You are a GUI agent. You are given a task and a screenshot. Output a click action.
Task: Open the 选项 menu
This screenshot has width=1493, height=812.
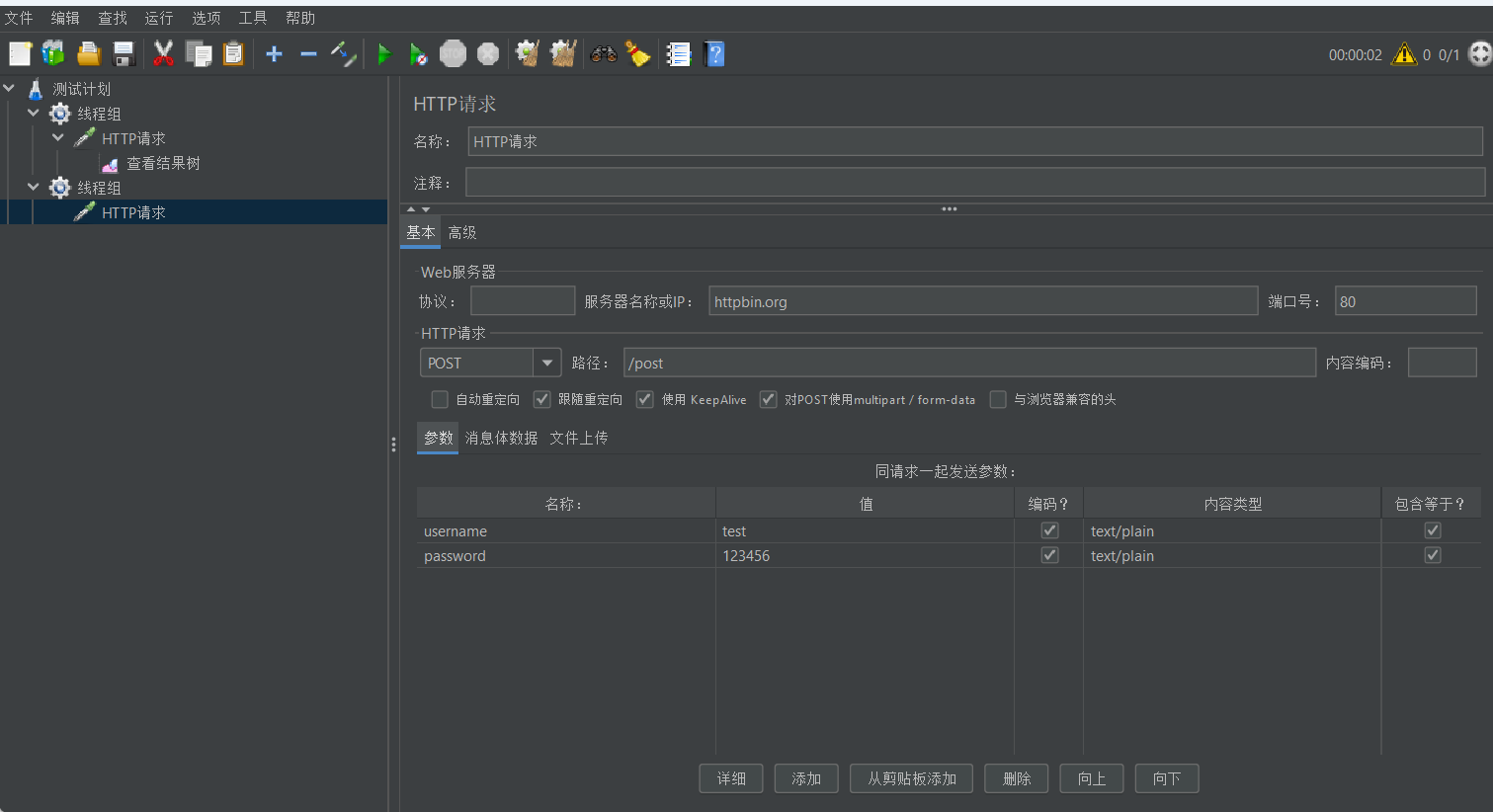(x=207, y=18)
